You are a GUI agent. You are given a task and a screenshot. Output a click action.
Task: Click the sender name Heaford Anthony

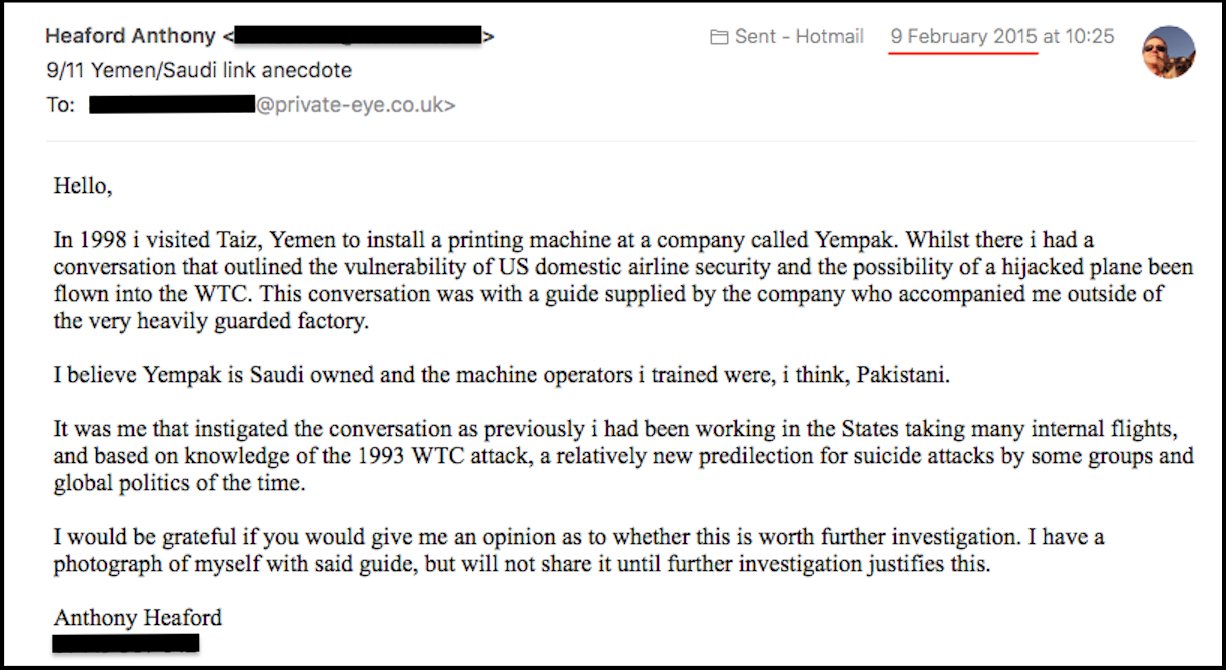(130, 37)
